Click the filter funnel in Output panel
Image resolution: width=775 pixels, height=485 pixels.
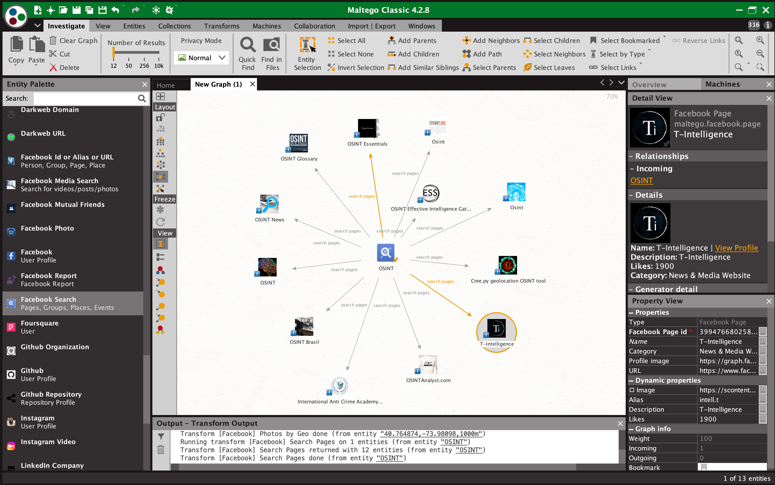(161, 437)
